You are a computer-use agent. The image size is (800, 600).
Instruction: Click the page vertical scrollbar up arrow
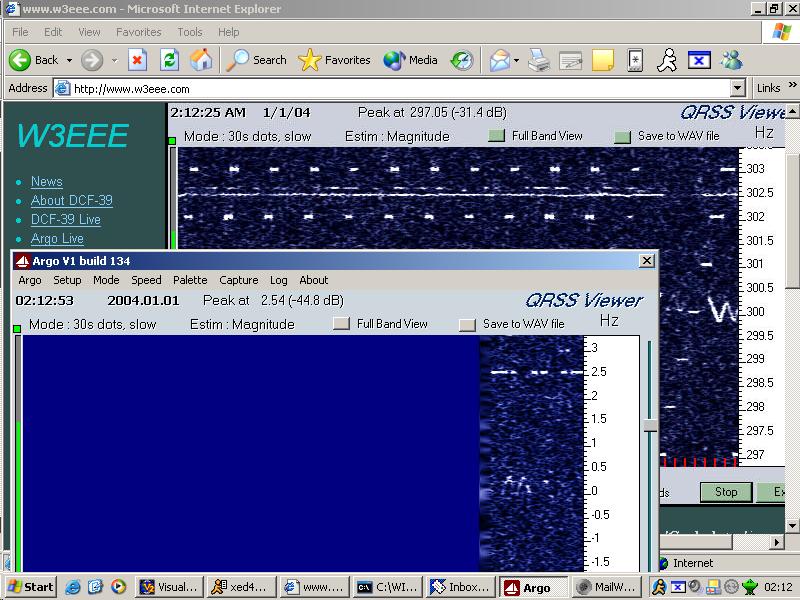[792, 111]
